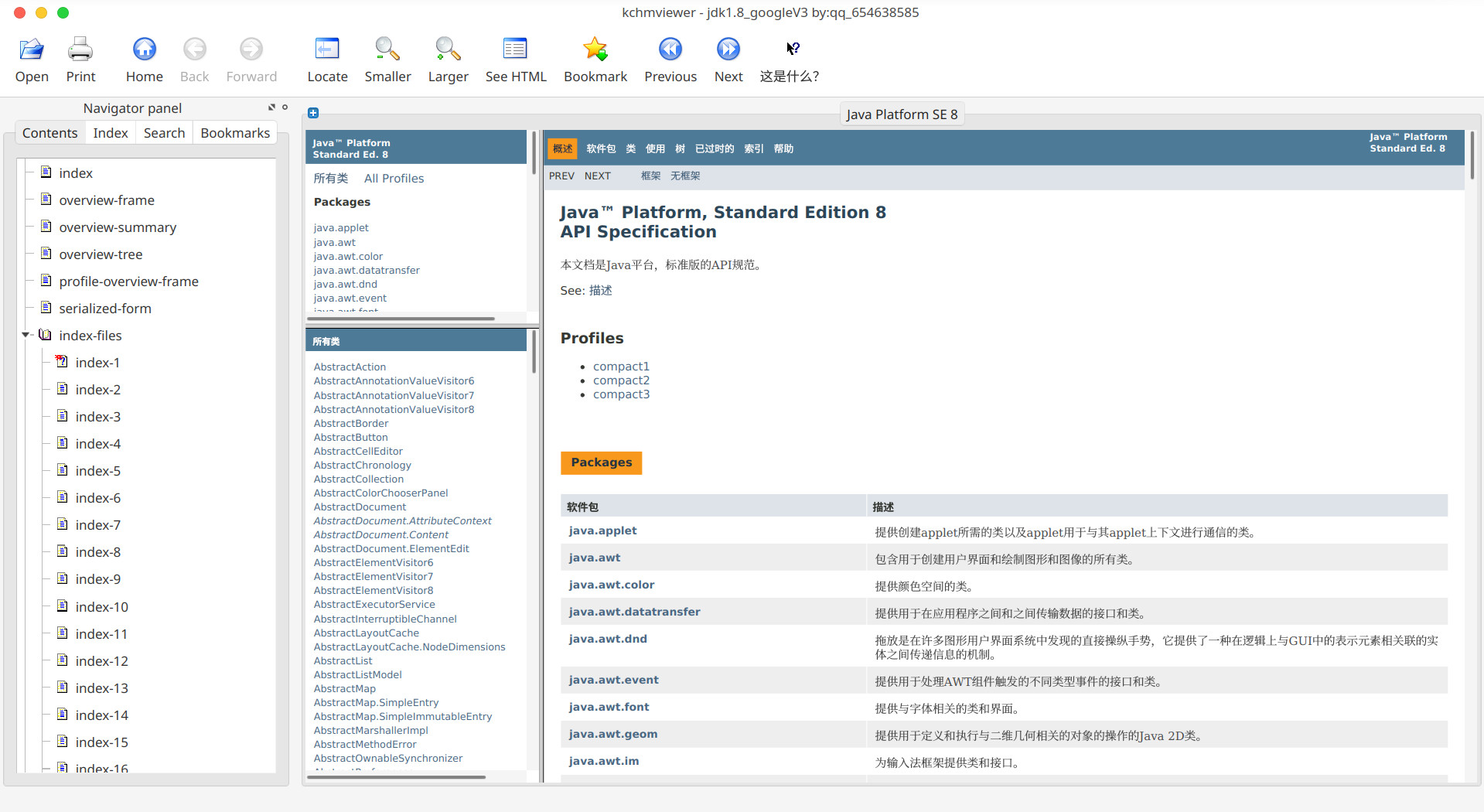Select index-10 in the tree
Screen dimensions: 1484x812
pyautogui.click(x=101, y=607)
